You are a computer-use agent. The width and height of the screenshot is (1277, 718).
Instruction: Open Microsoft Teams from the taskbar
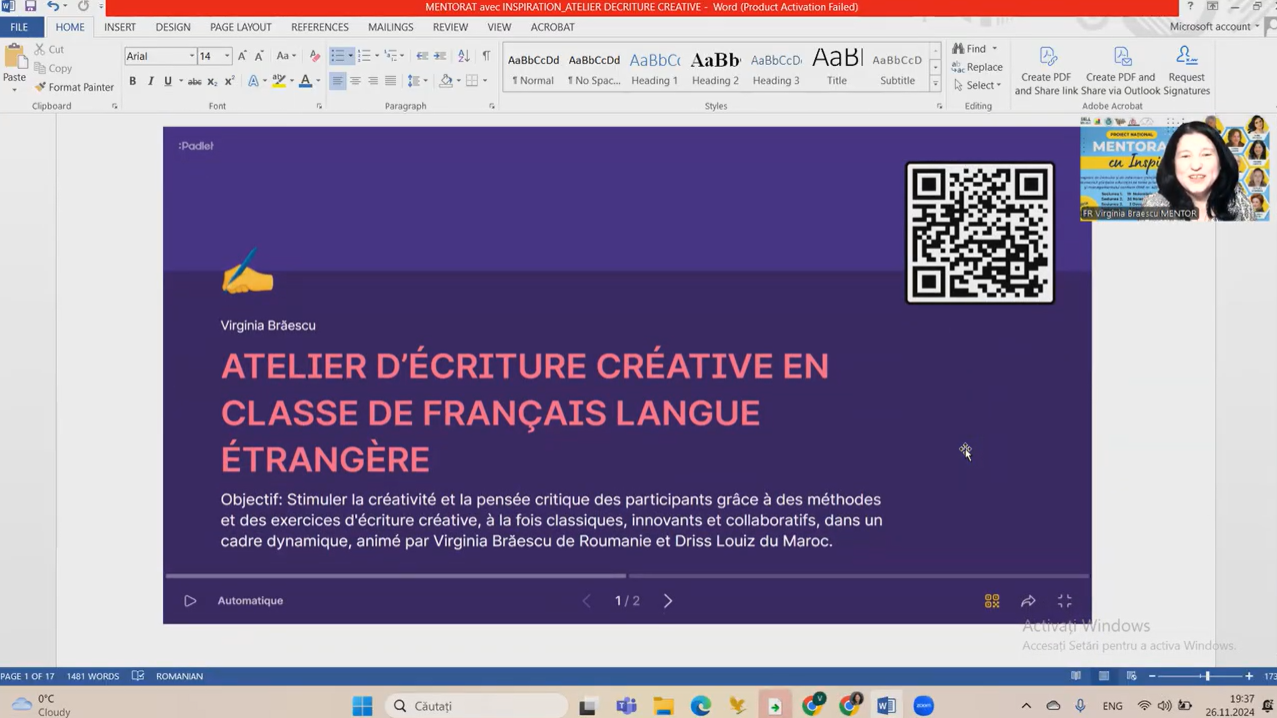point(626,706)
